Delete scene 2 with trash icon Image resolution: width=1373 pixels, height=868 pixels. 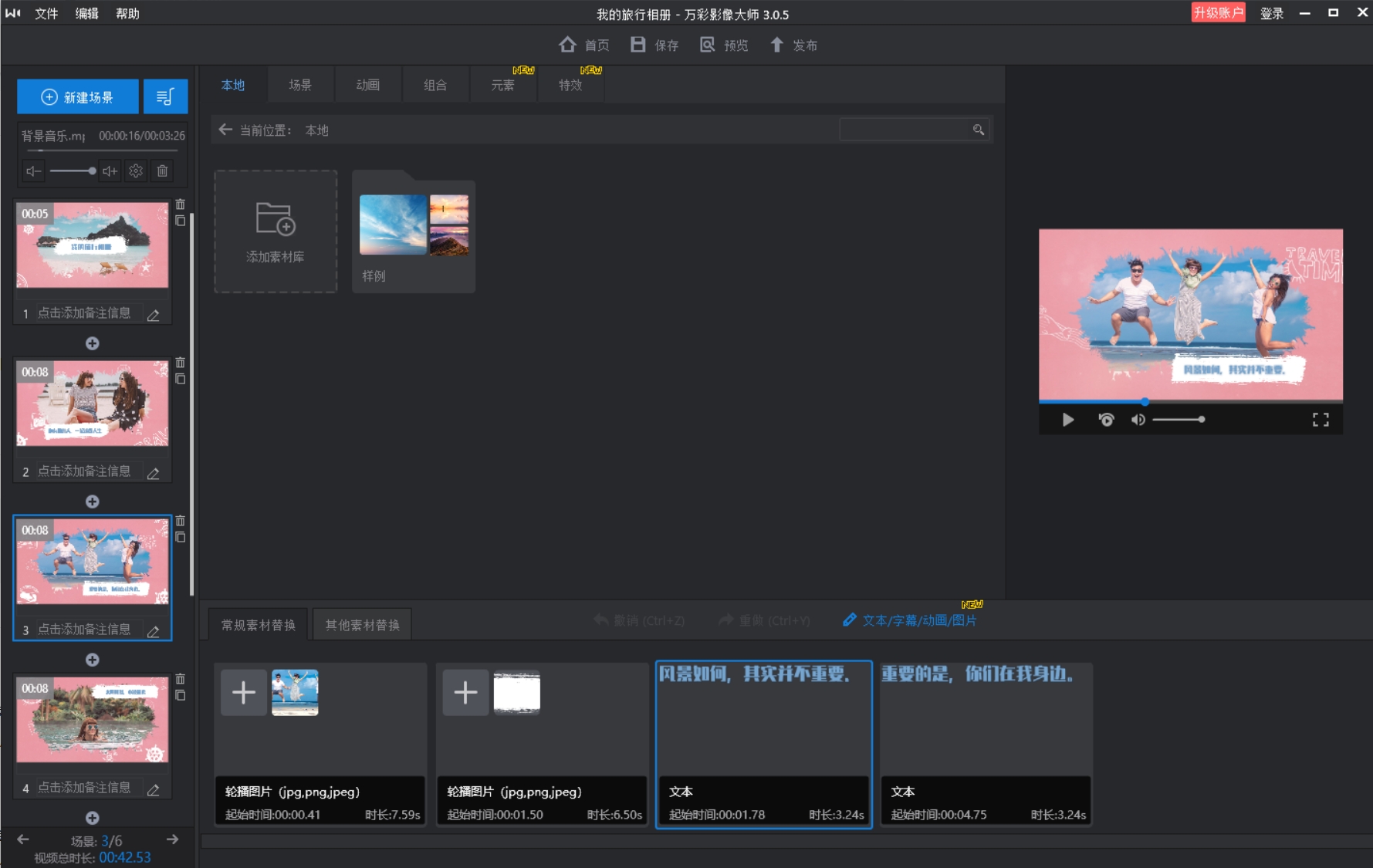pyautogui.click(x=180, y=363)
